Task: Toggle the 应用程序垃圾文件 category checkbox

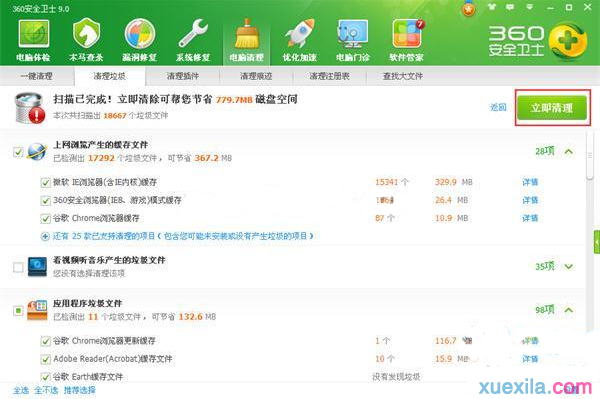Action: coord(18,311)
